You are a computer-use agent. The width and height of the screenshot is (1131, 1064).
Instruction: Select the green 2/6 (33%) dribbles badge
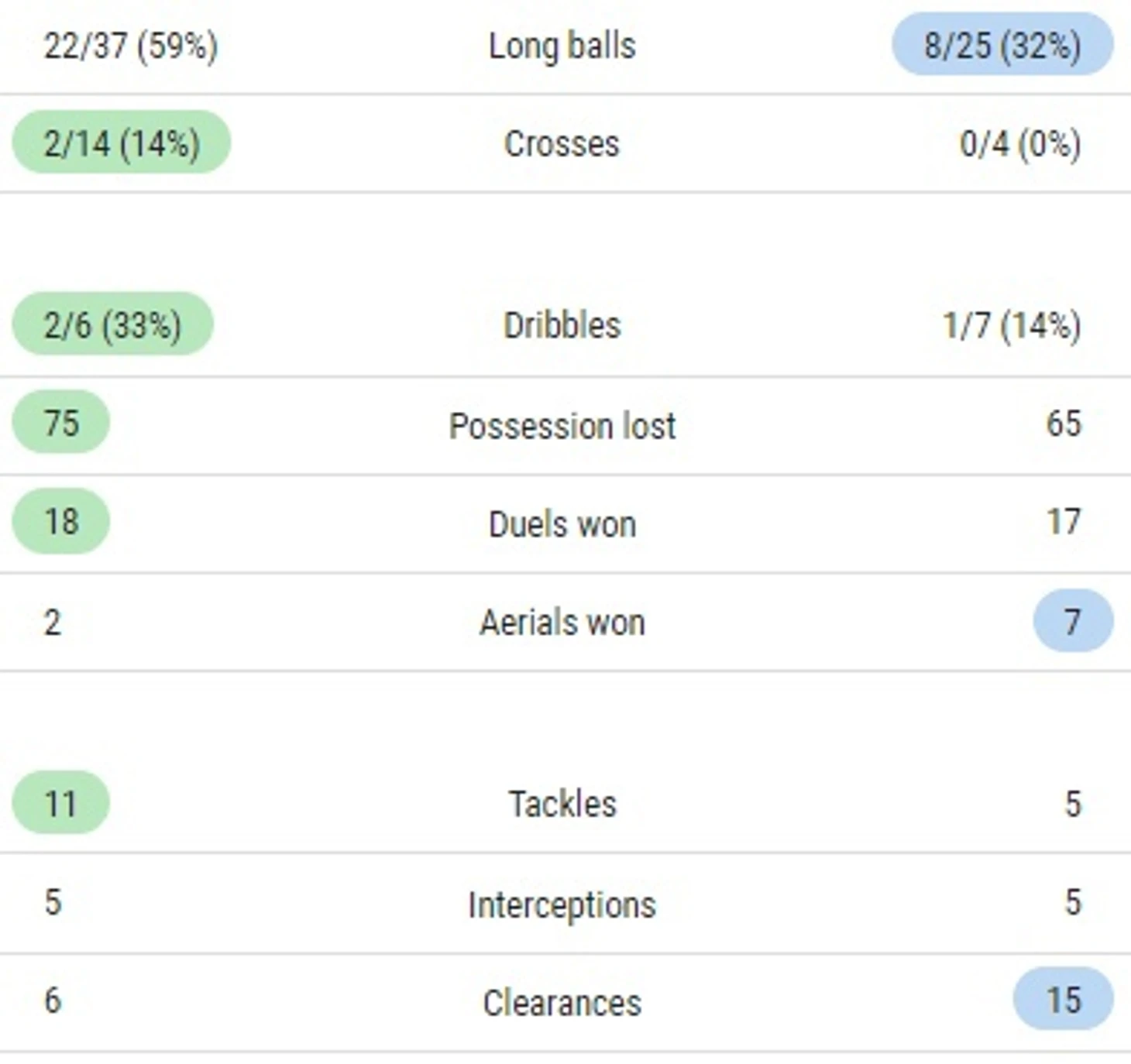click(112, 324)
